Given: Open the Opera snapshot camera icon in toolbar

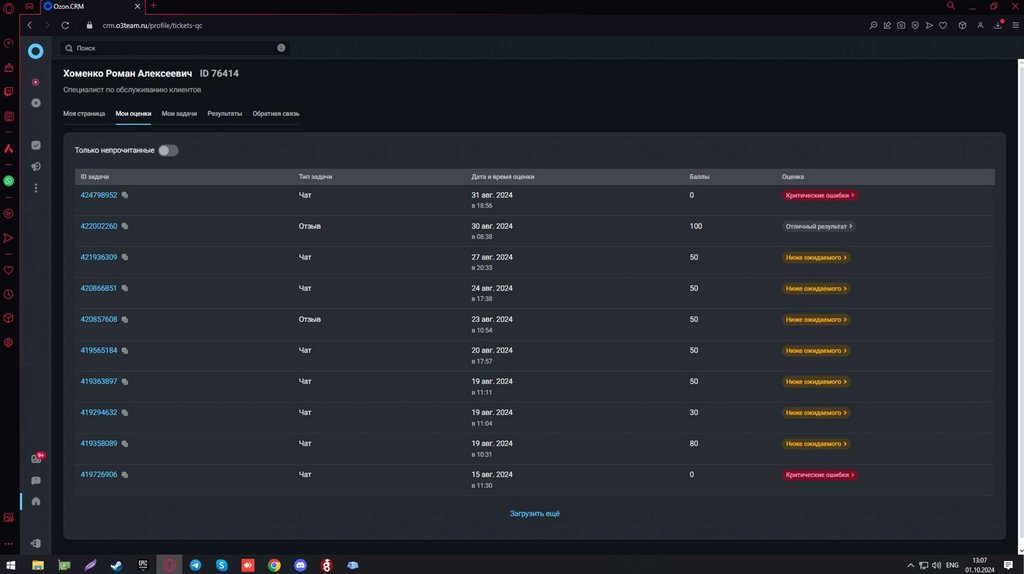Looking at the screenshot, I should click(x=901, y=25).
